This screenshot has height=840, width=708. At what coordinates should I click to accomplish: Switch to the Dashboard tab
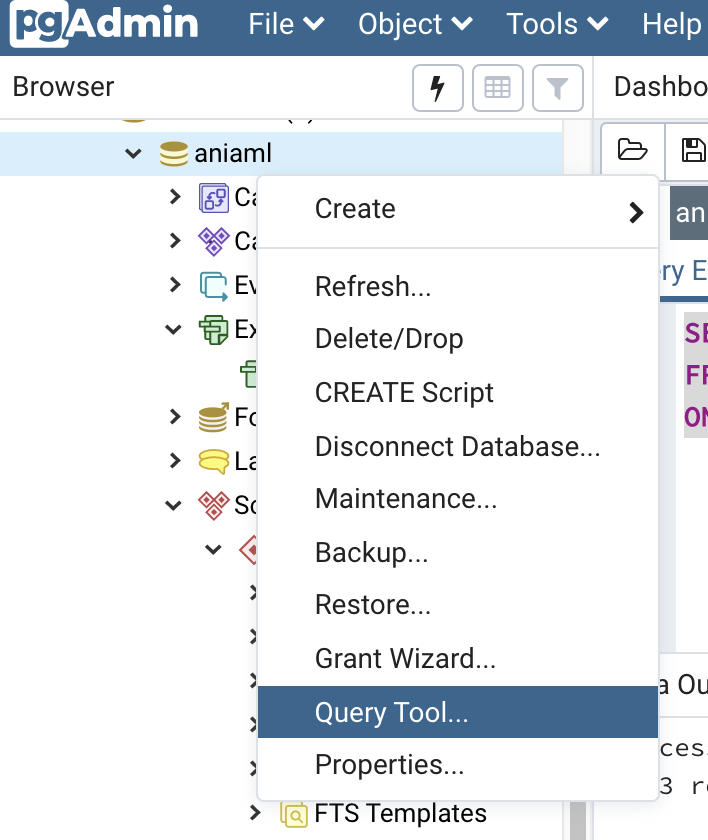click(x=660, y=87)
